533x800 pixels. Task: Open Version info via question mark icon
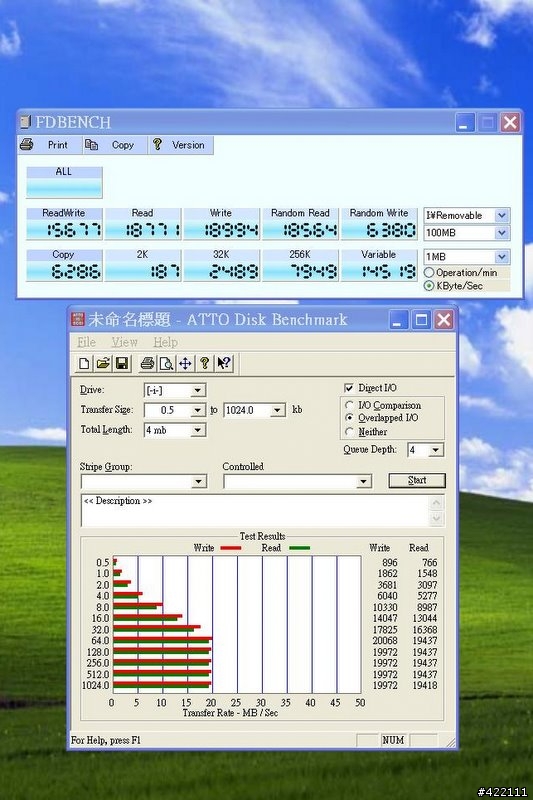[x=157, y=145]
